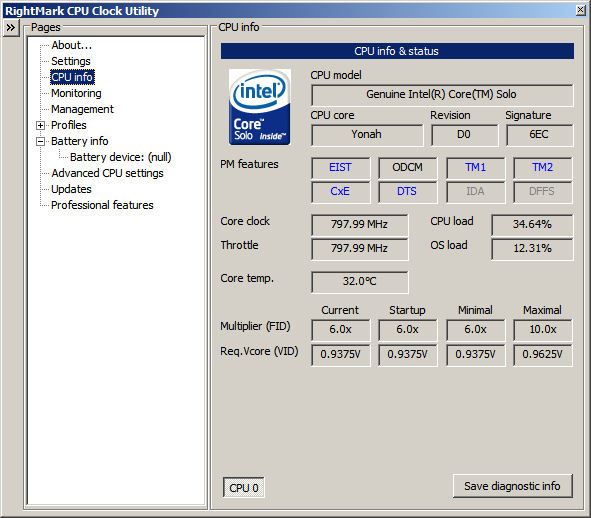The height and width of the screenshot is (518, 591).
Task: Click the Minimal multiplier 6.0x value
Action: tap(475, 330)
